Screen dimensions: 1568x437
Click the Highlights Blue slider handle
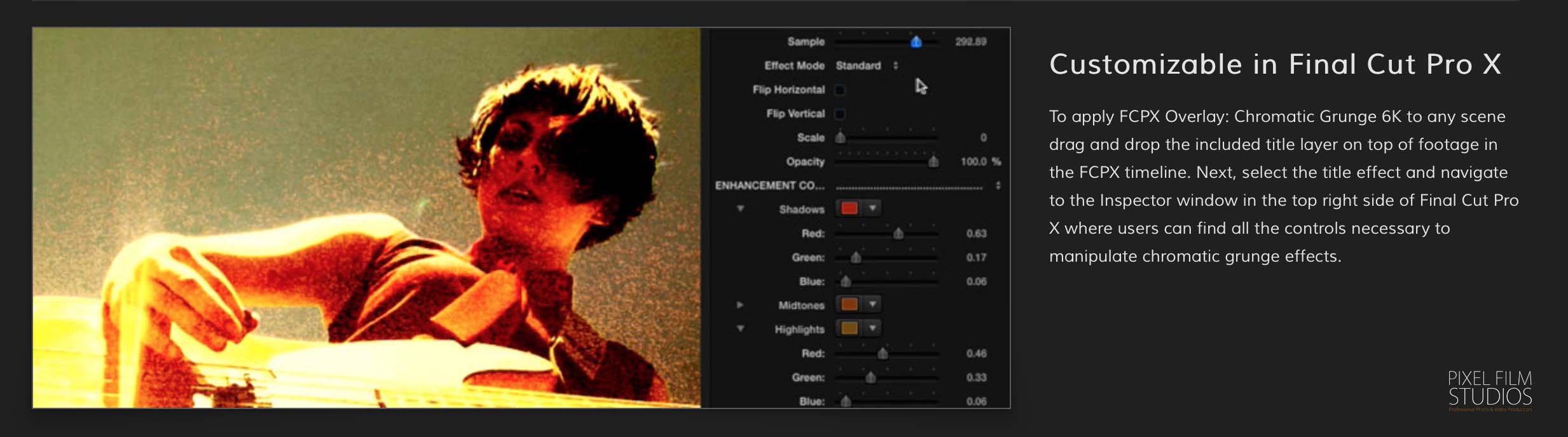coord(846,401)
